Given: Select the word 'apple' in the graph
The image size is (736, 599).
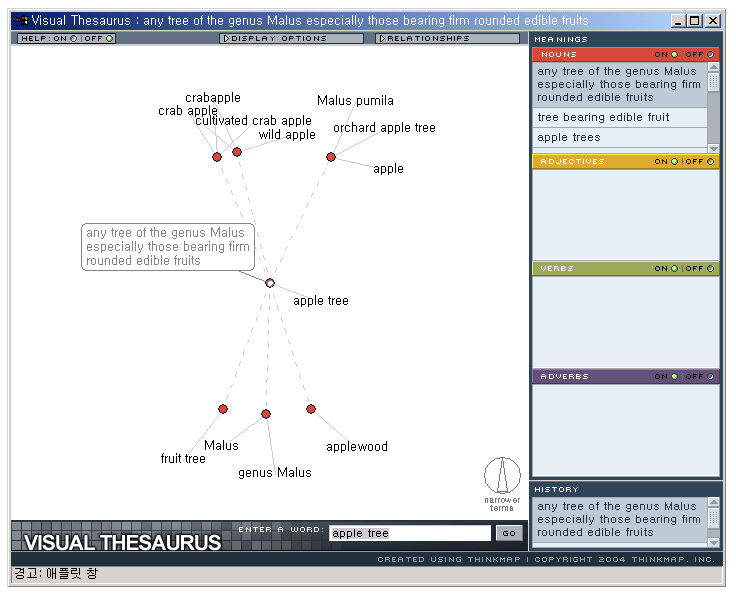Looking at the screenshot, I should [388, 169].
